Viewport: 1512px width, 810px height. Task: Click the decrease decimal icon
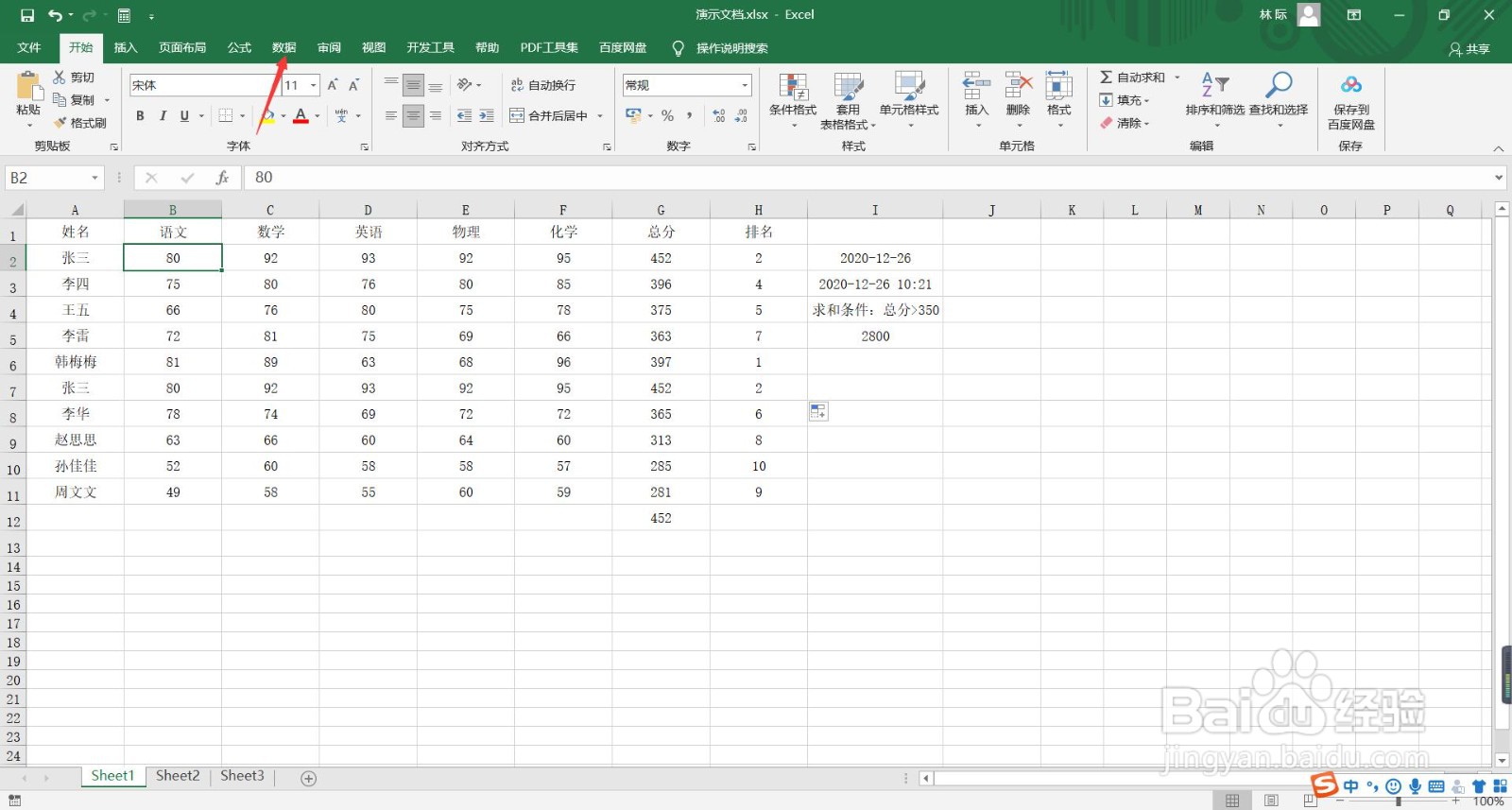[742, 115]
